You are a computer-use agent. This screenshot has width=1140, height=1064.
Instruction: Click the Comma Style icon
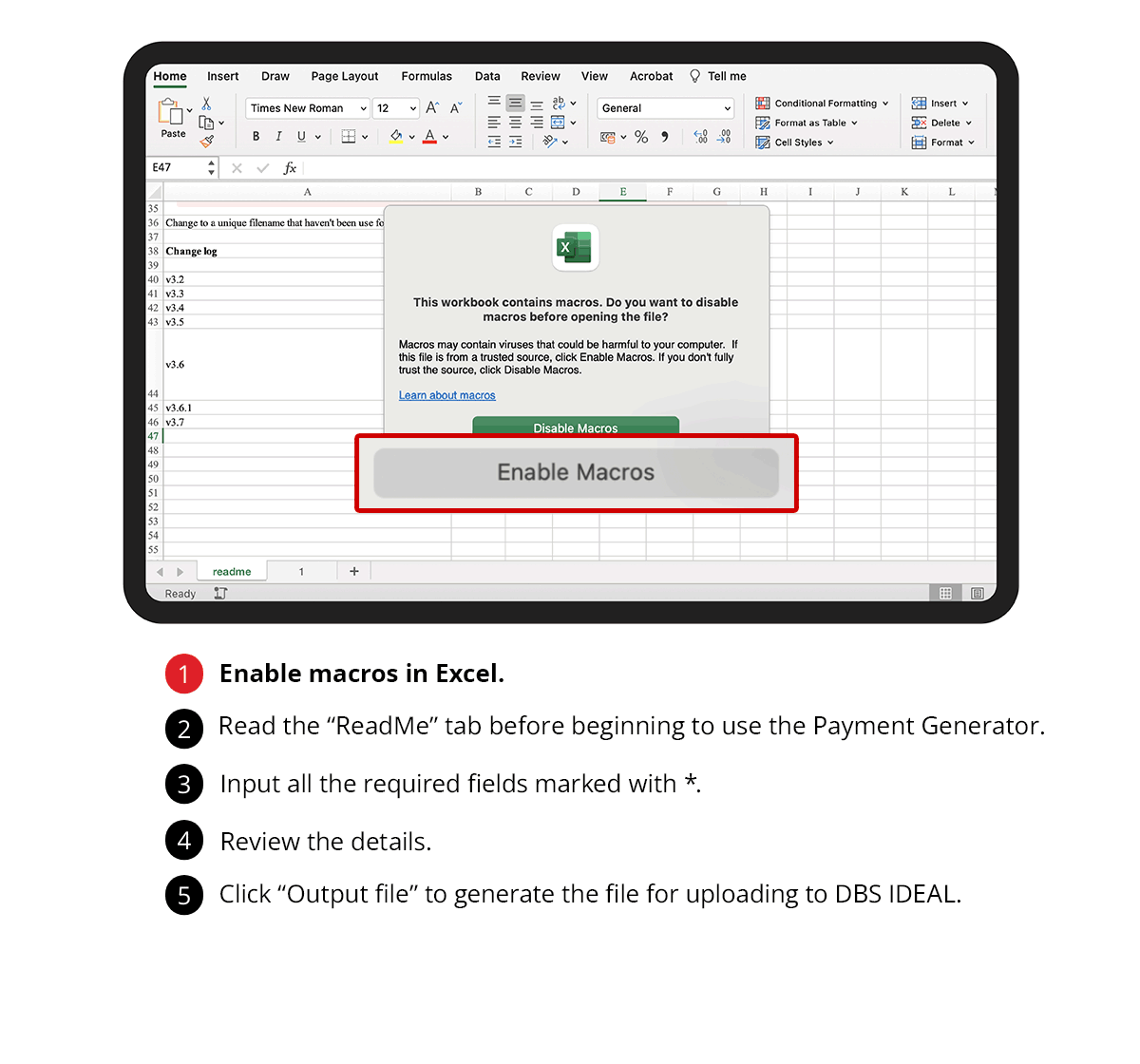[665, 137]
